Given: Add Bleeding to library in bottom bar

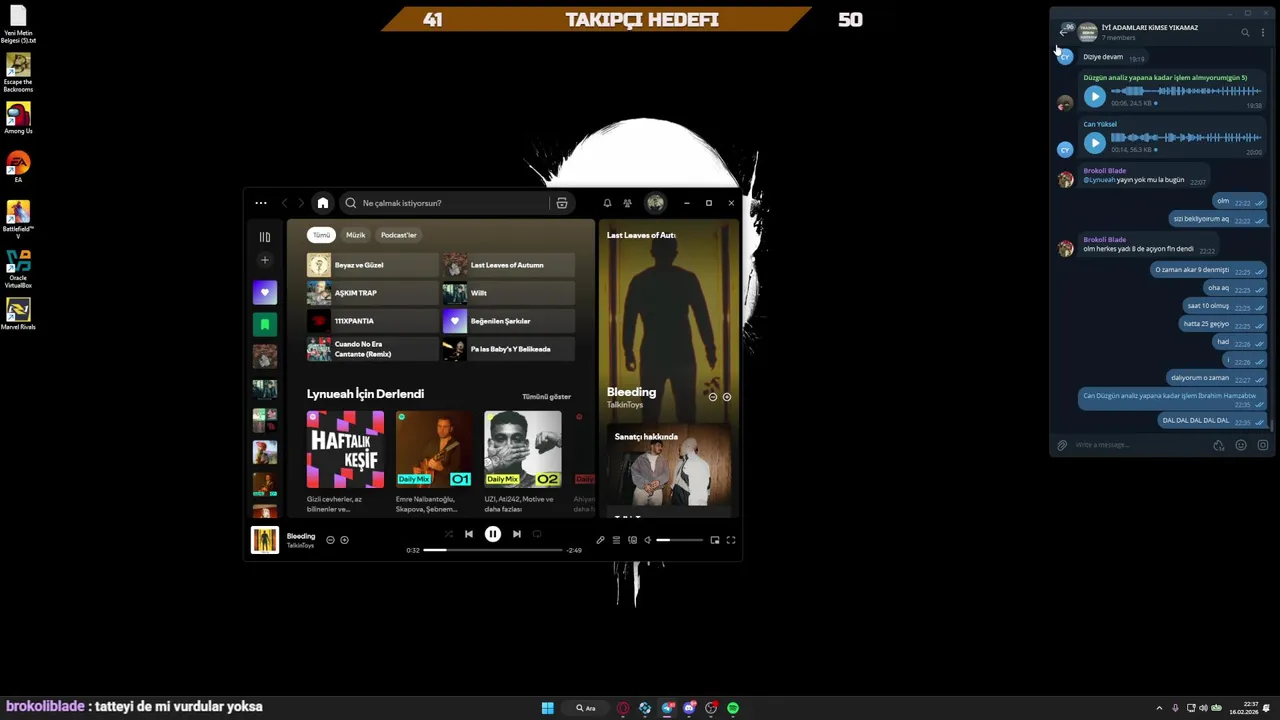Looking at the screenshot, I should pyautogui.click(x=344, y=540).
